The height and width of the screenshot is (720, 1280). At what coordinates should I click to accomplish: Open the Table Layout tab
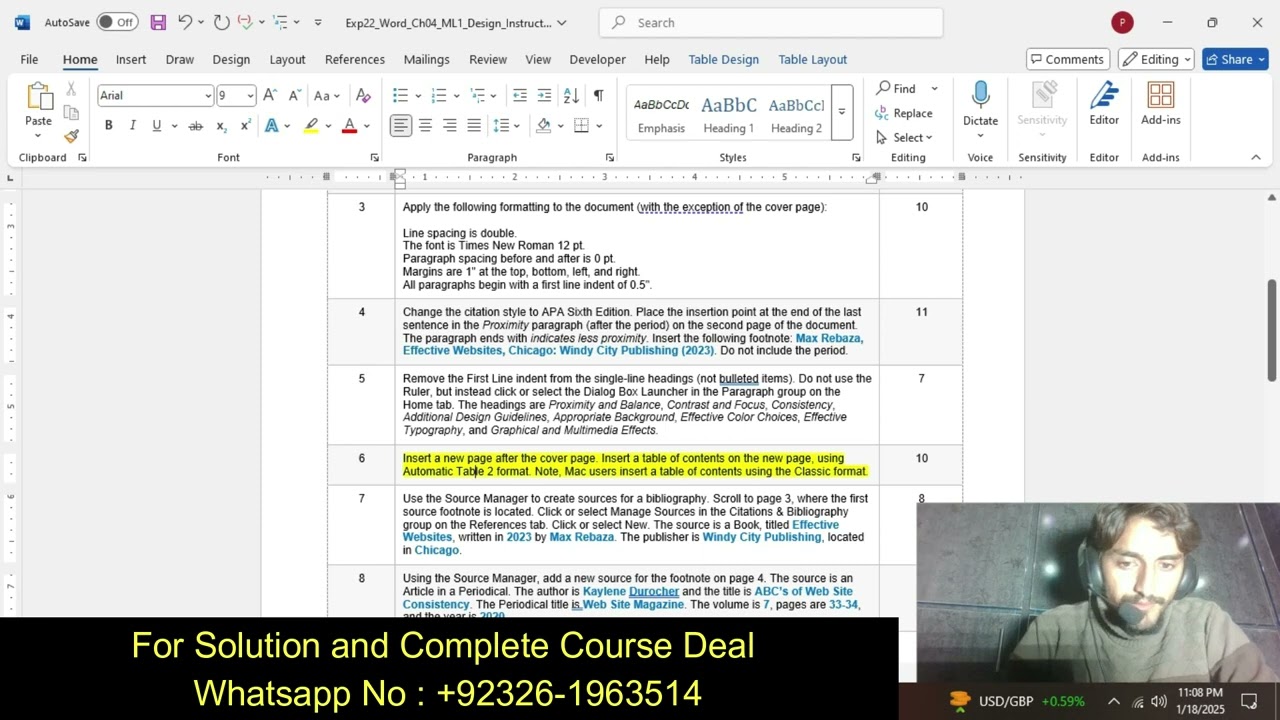[813, 59]
